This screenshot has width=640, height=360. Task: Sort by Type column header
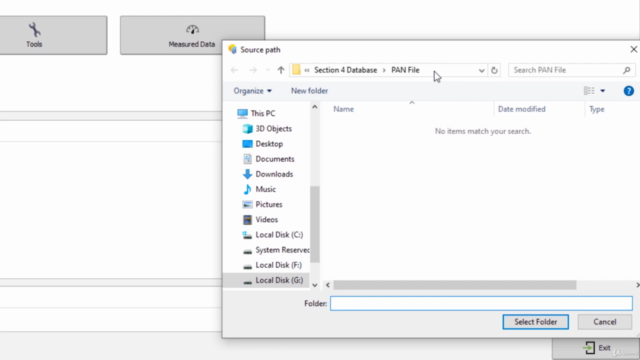[x=596, y=109]
